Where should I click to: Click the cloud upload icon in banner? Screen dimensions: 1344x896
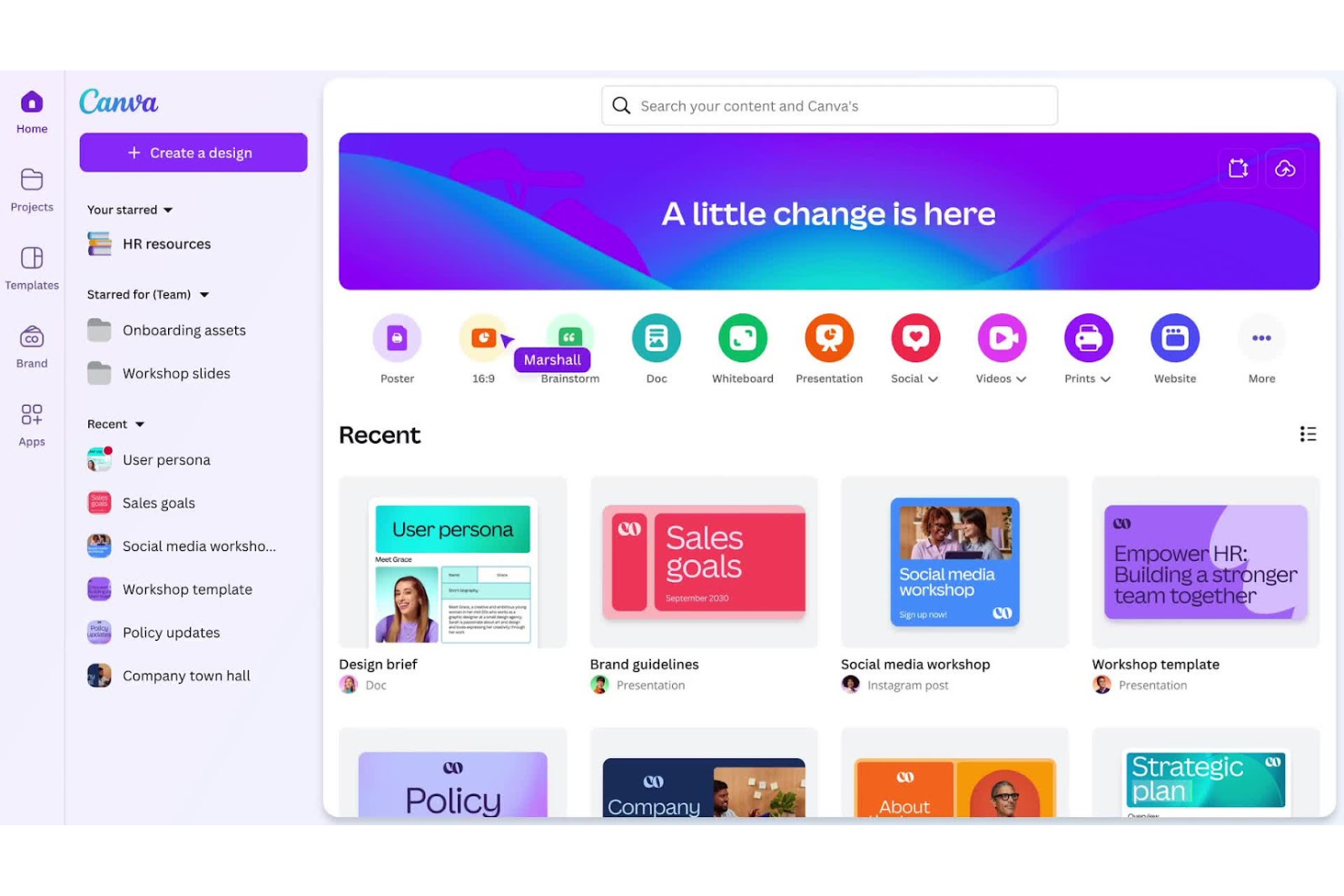[1285, 168]
